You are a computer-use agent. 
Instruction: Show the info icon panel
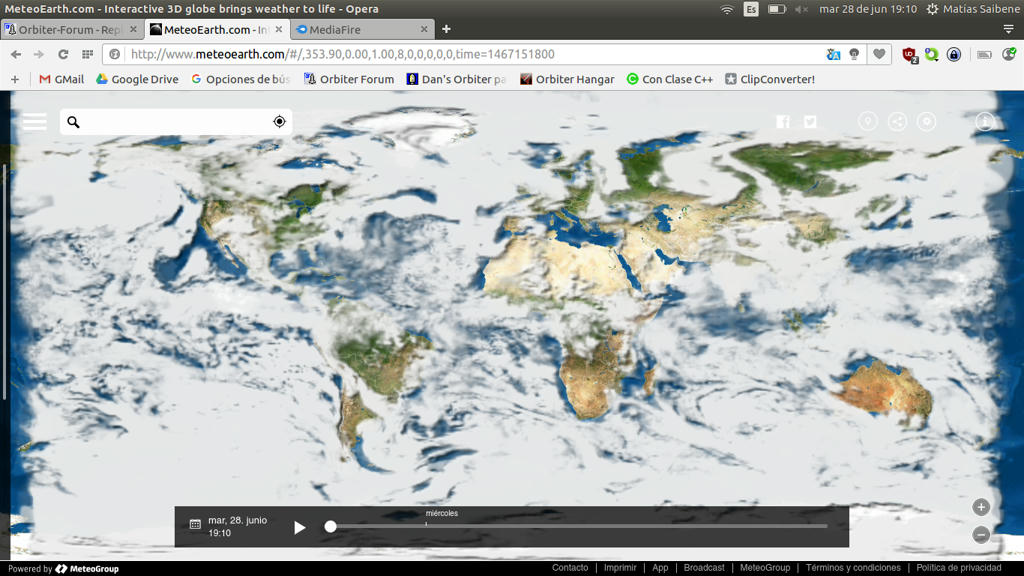(985, 121)
